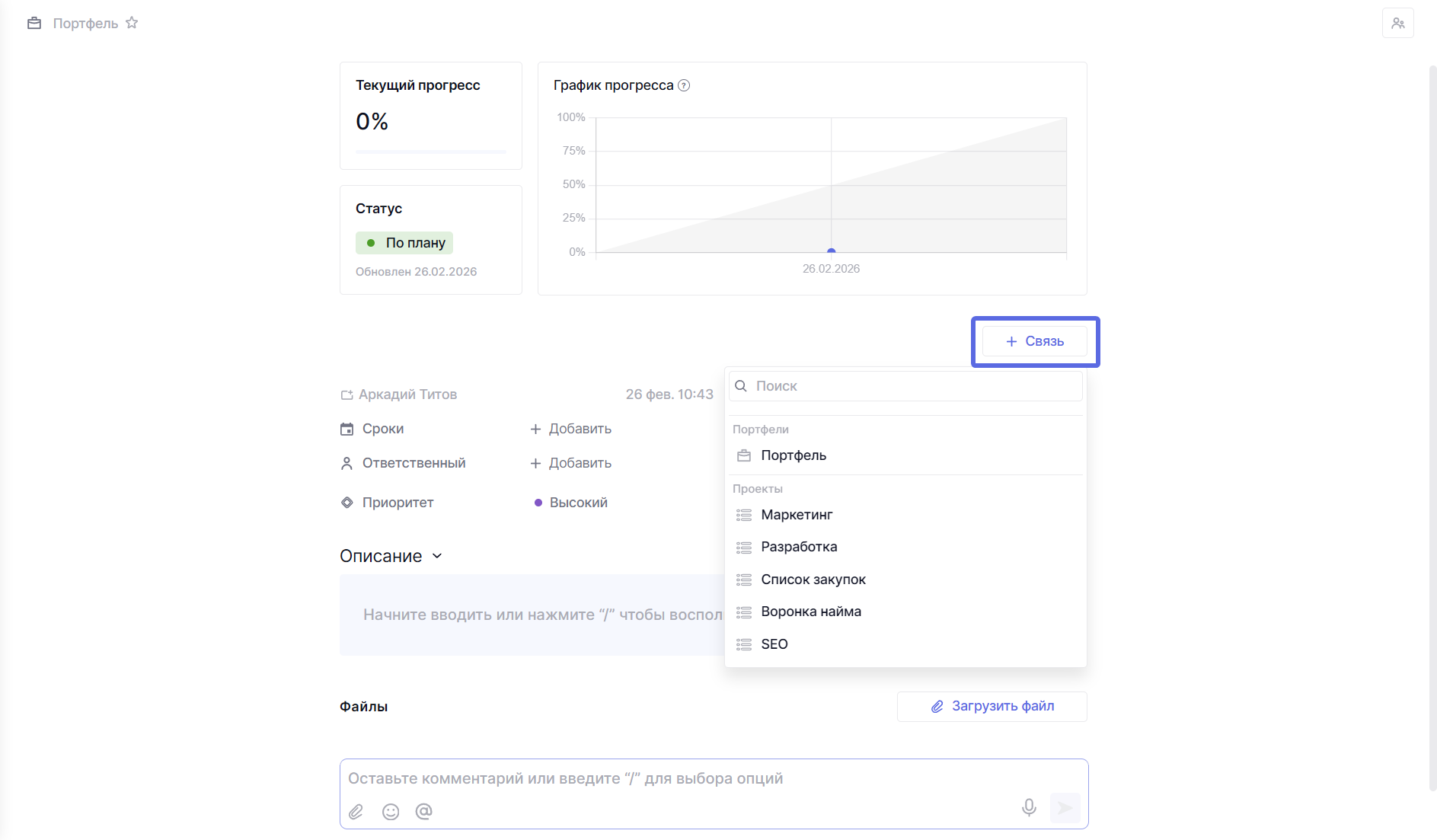Viewport: 1437px width, 840px height.
Task: Select Маркетинг project from the list
Action: (x=797, y=515)
